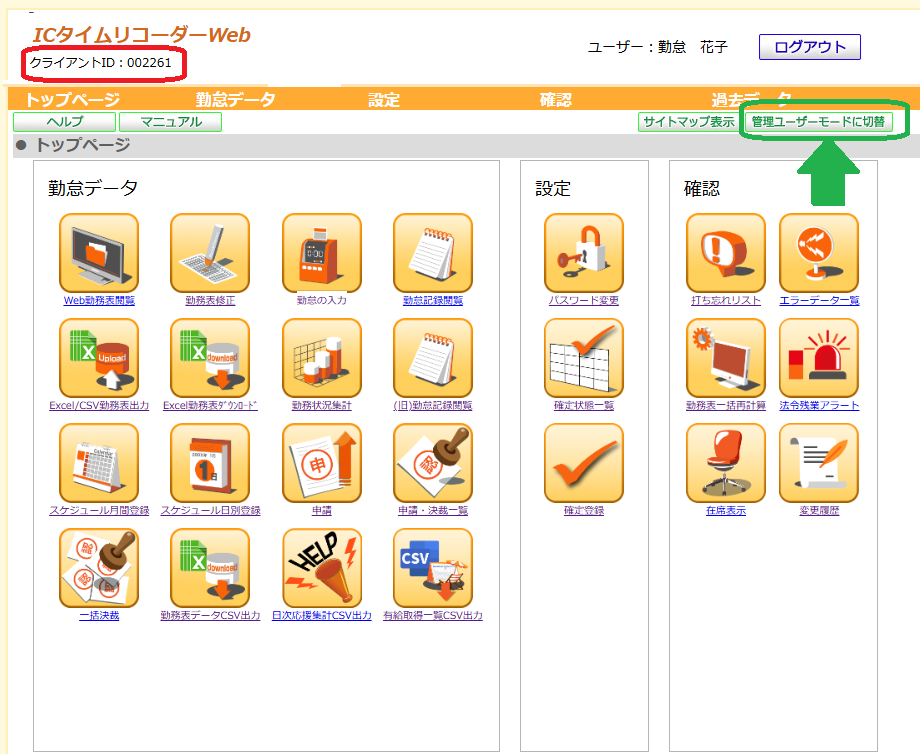
Task: Click the 確定登録 checkmark icon
Action: 583,463
